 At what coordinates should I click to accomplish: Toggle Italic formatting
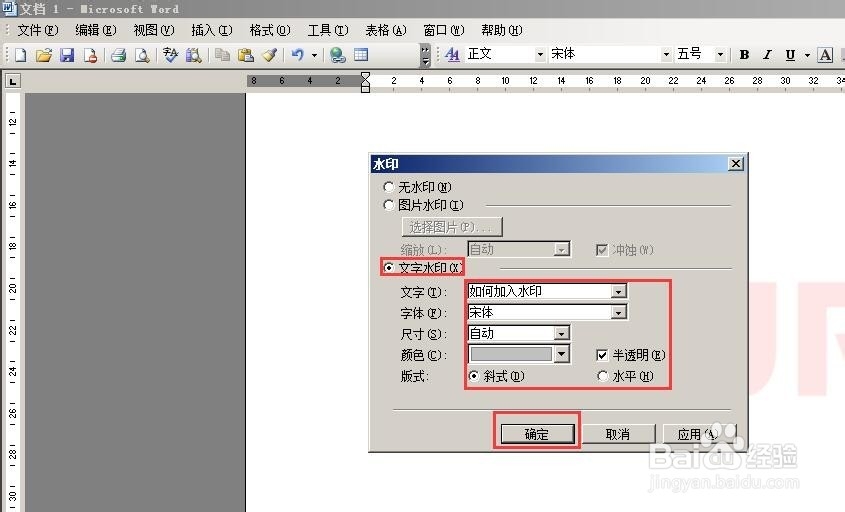point(767,54)
